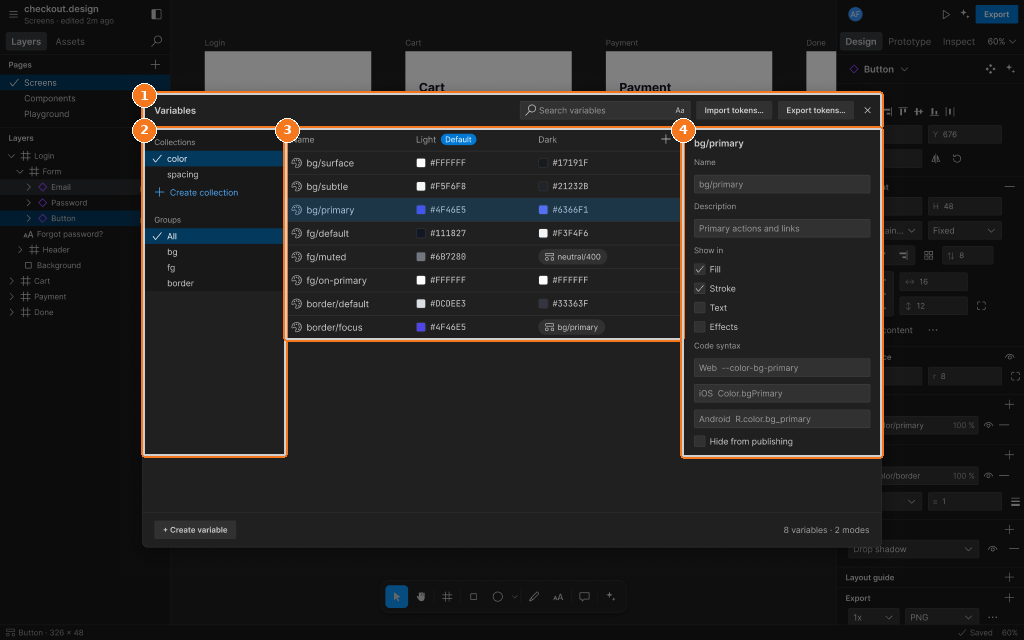Screen dimensions: 1024x640
Task: Open the Inspect tab
Action: [959, 41]
